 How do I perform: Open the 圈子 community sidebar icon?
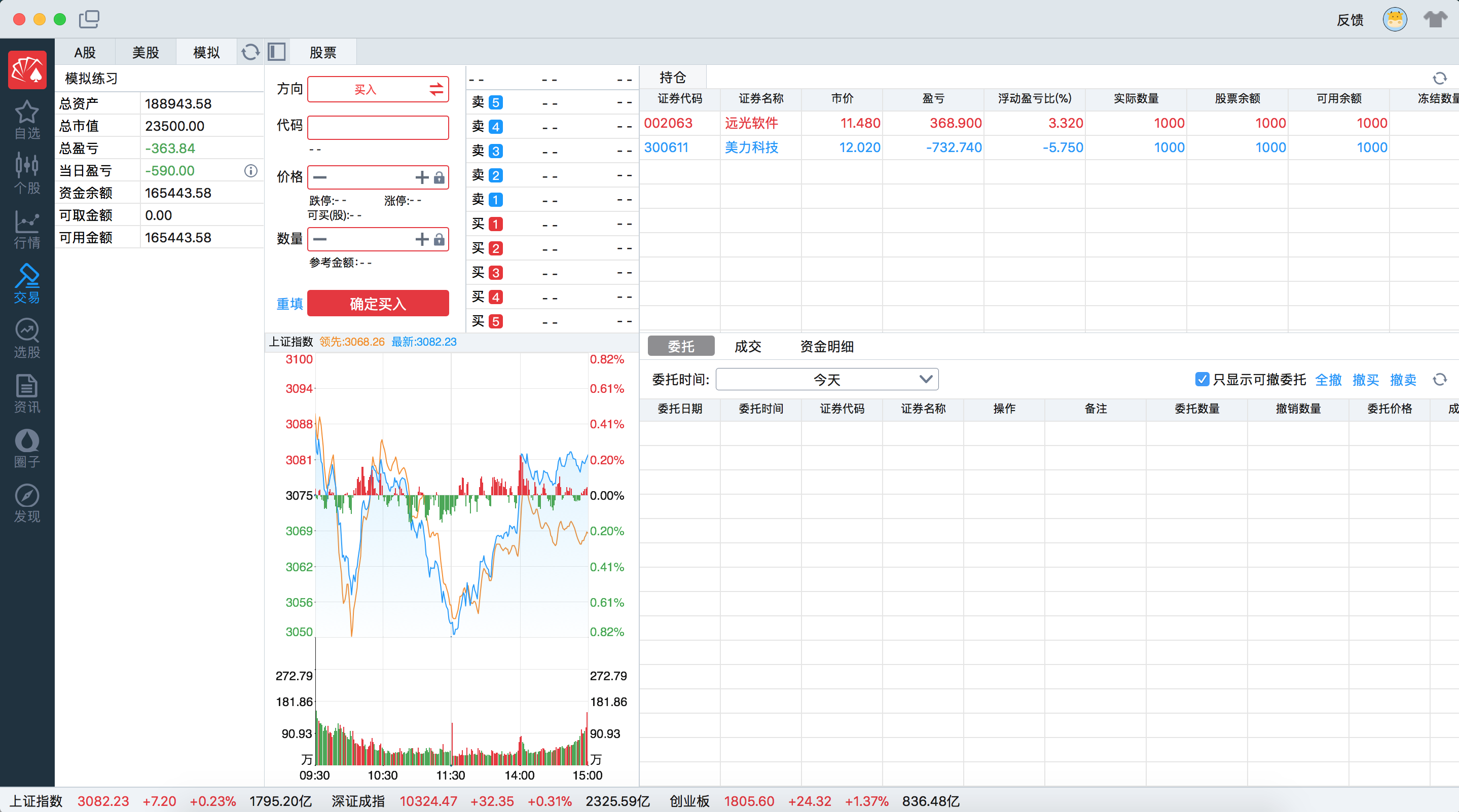click(x=27, y=448)
